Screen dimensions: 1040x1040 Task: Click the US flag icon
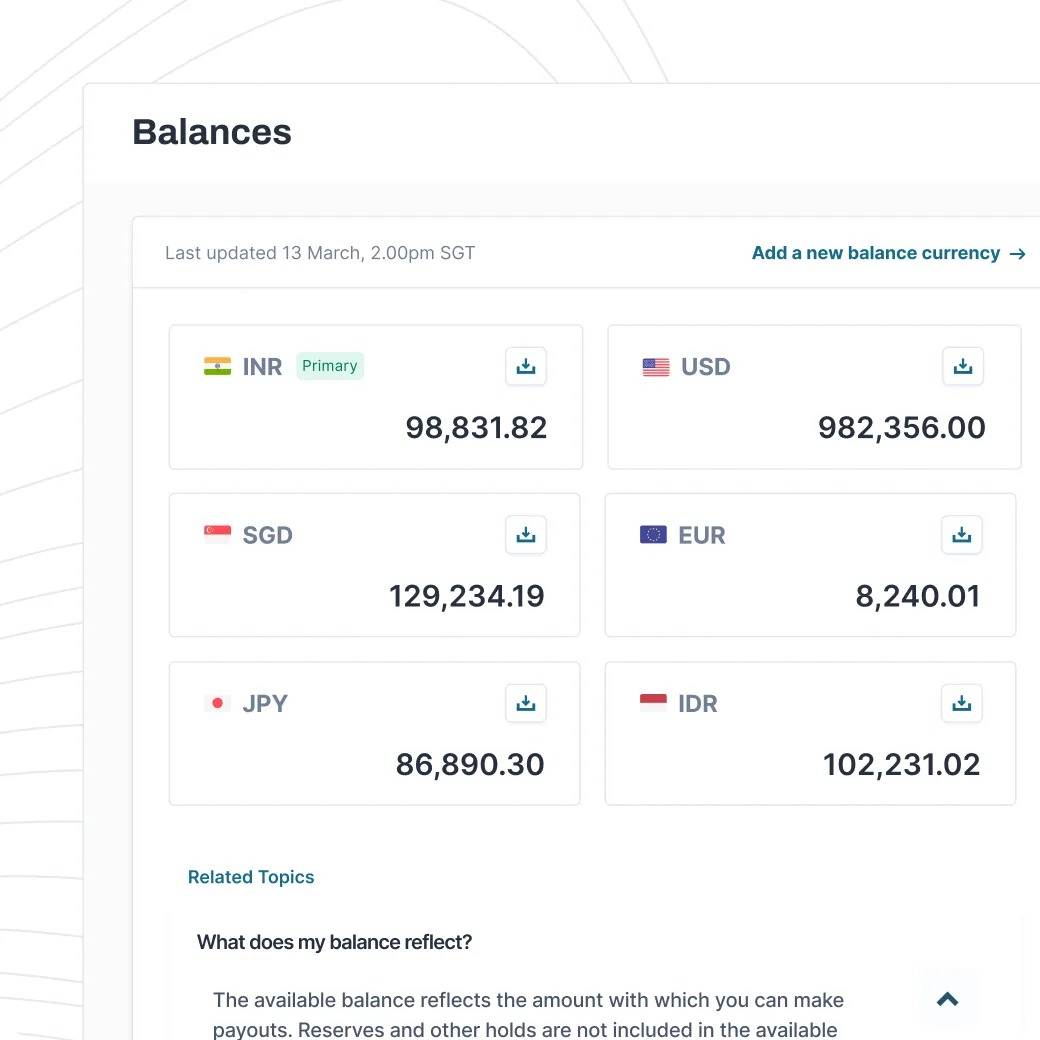tap(656, 367)
